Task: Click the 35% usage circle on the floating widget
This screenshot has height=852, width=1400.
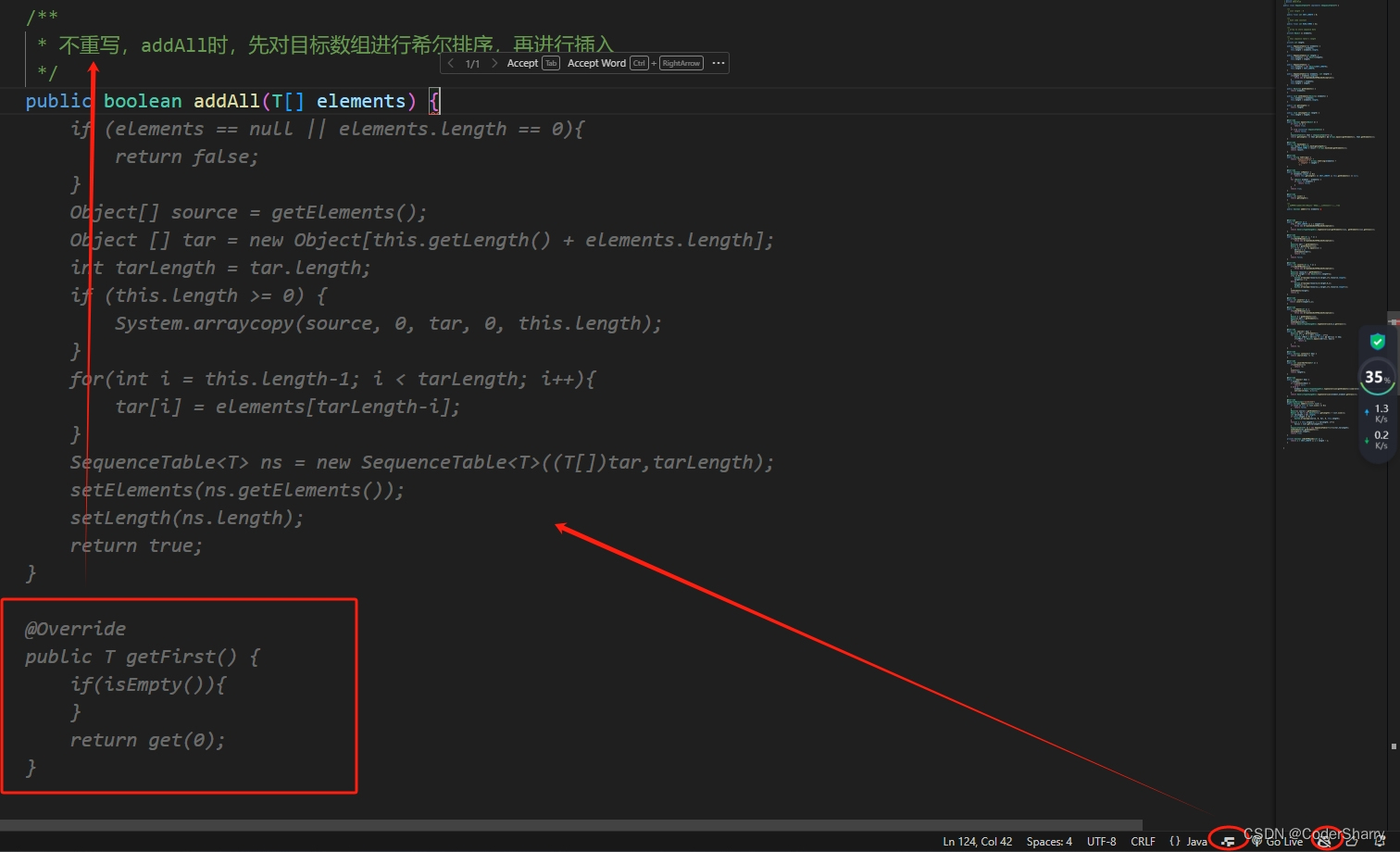Action: (x=1377, y=377)
